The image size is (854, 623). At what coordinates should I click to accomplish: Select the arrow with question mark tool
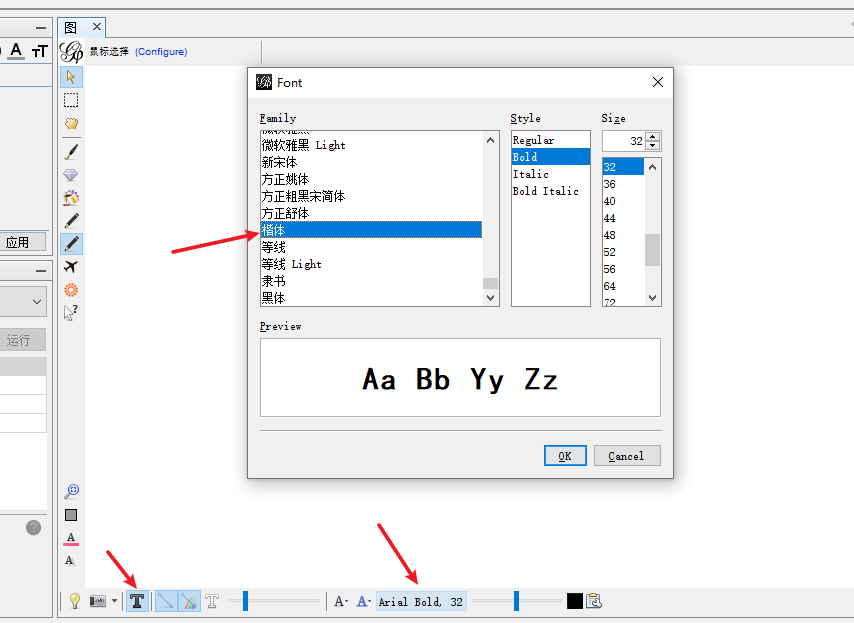71,313
